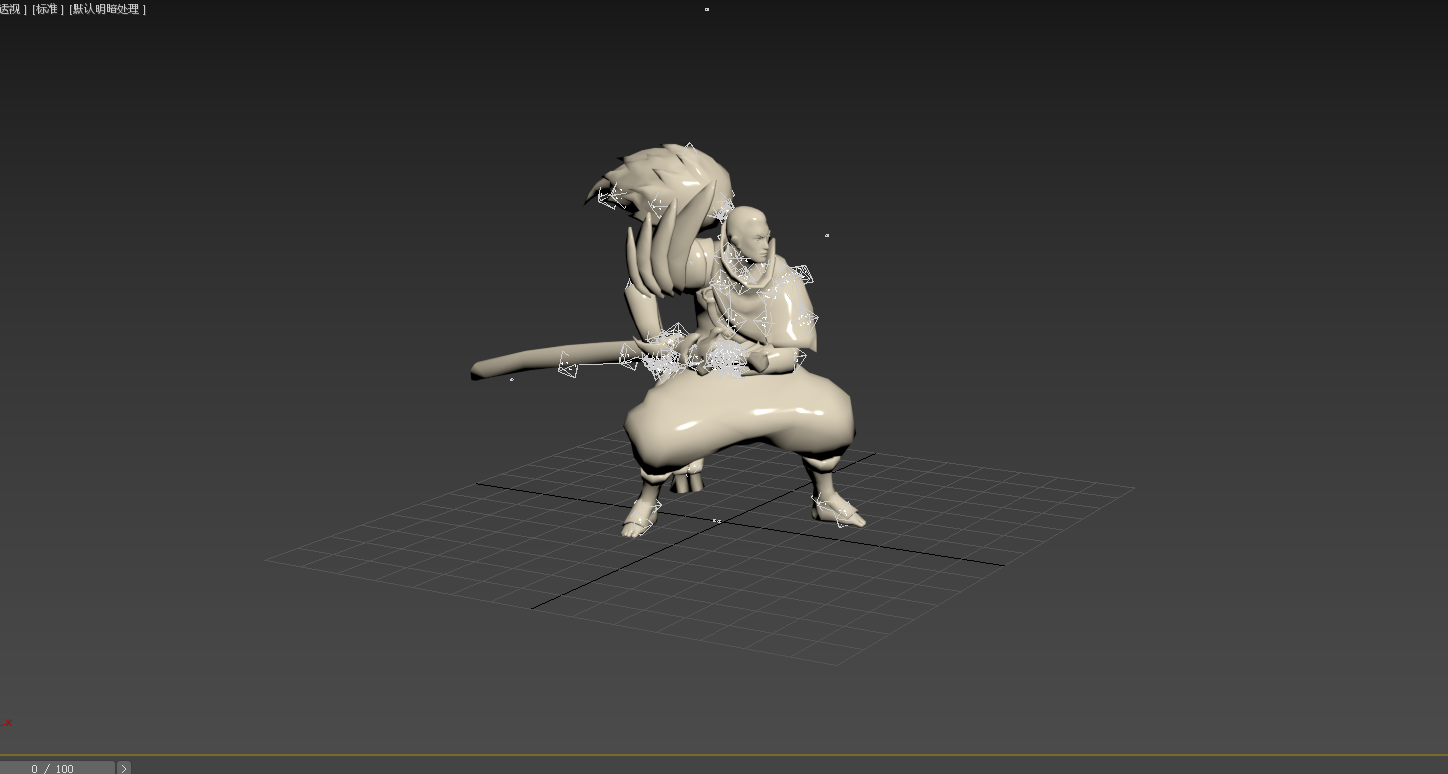Click the origin marker on the grid
This screenshot has width=1448, height=774.
[x=716, y=521]
